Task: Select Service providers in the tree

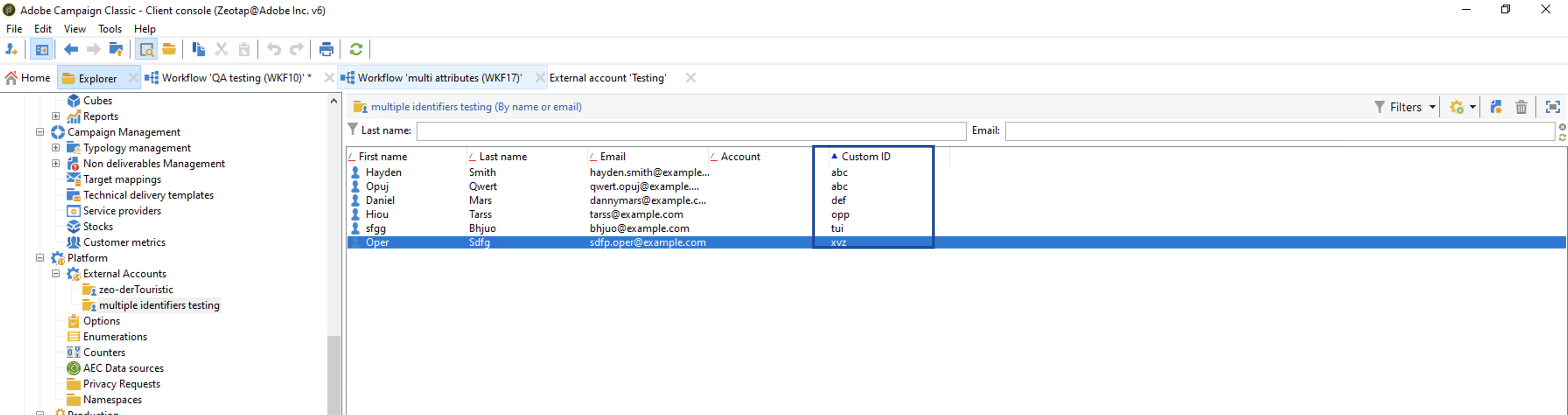Action: [x=122, y=210]
